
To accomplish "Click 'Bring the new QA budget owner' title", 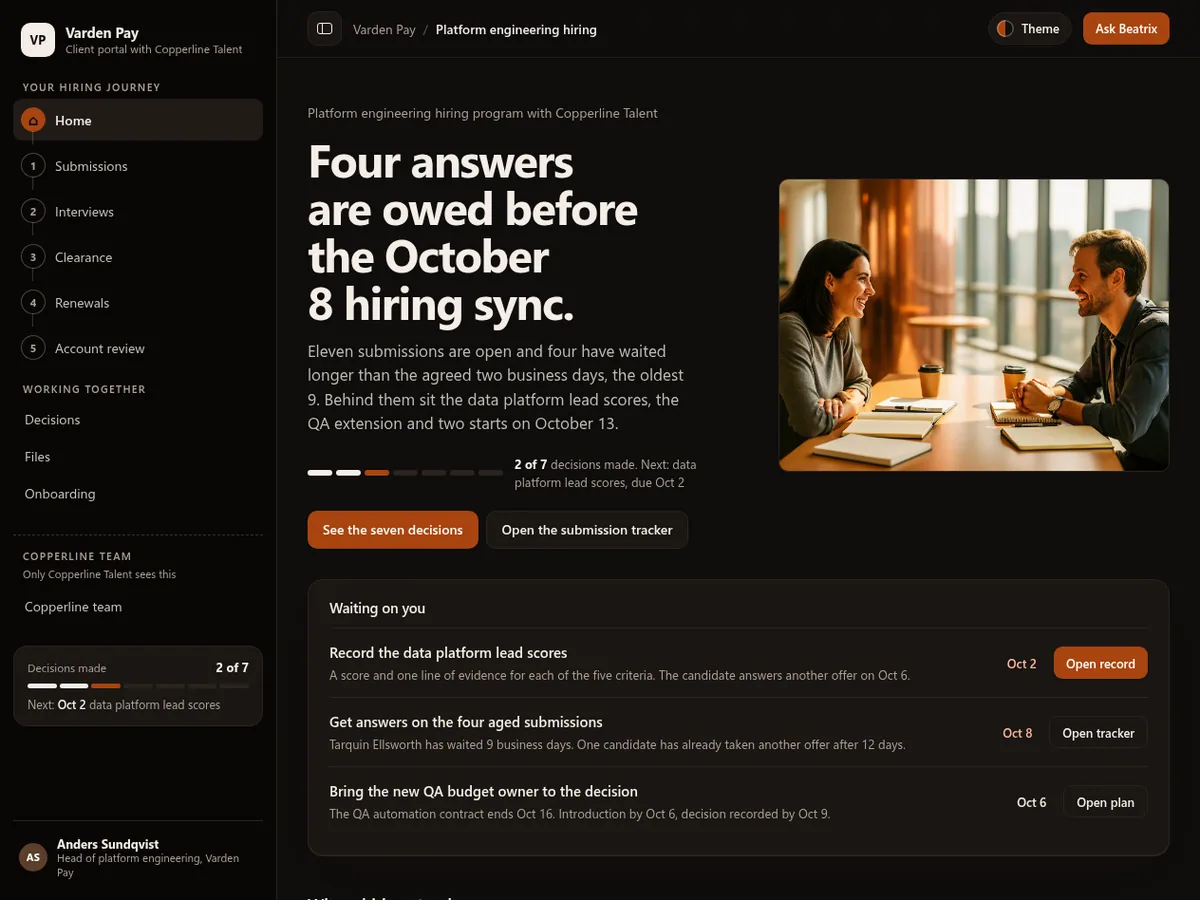I will coord(483,791).
